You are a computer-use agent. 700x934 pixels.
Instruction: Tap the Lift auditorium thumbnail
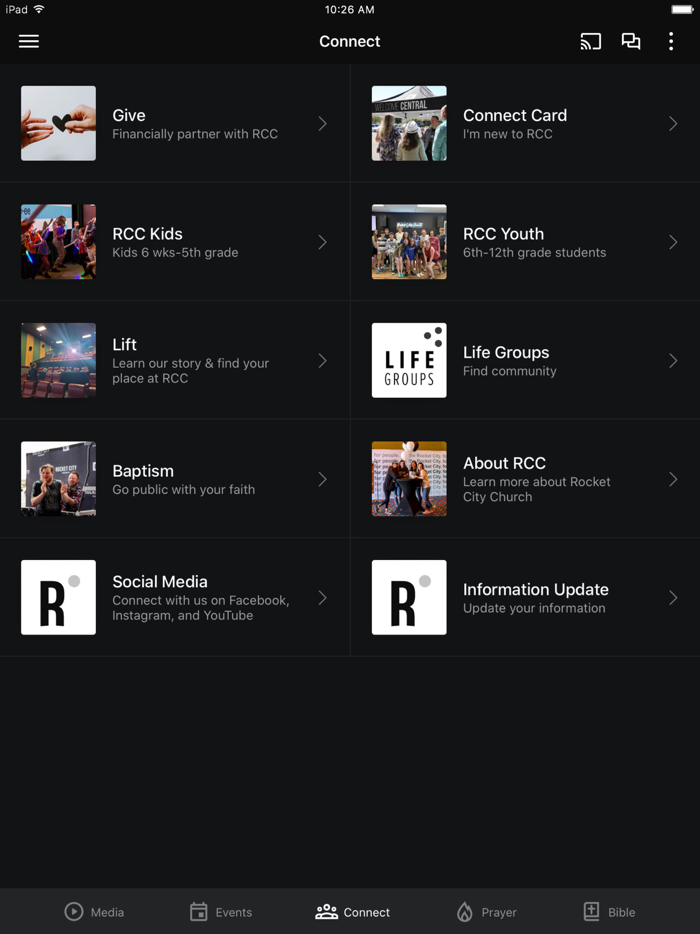coord(58,360)
